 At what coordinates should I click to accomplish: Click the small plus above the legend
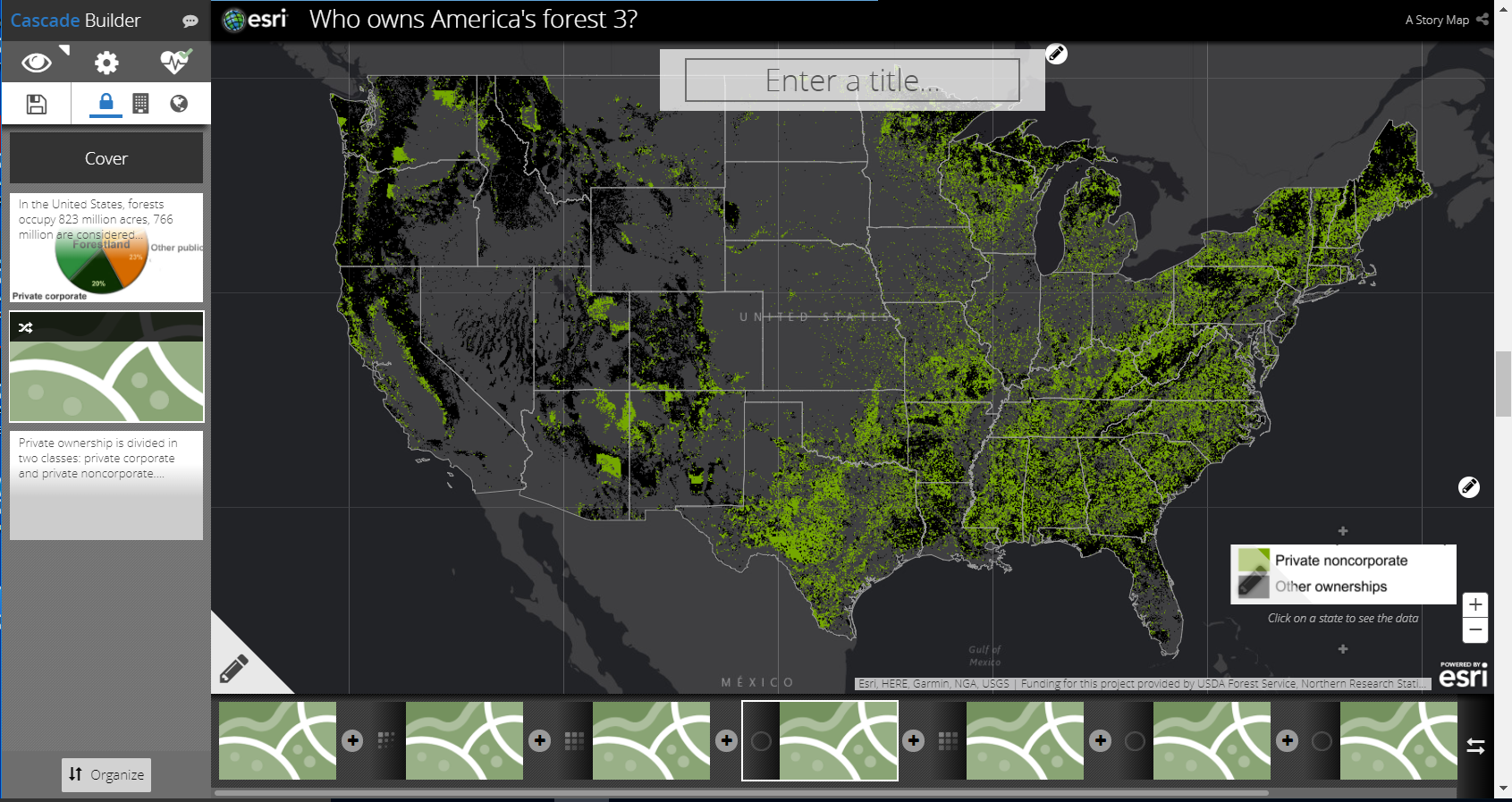(1343, 531)
